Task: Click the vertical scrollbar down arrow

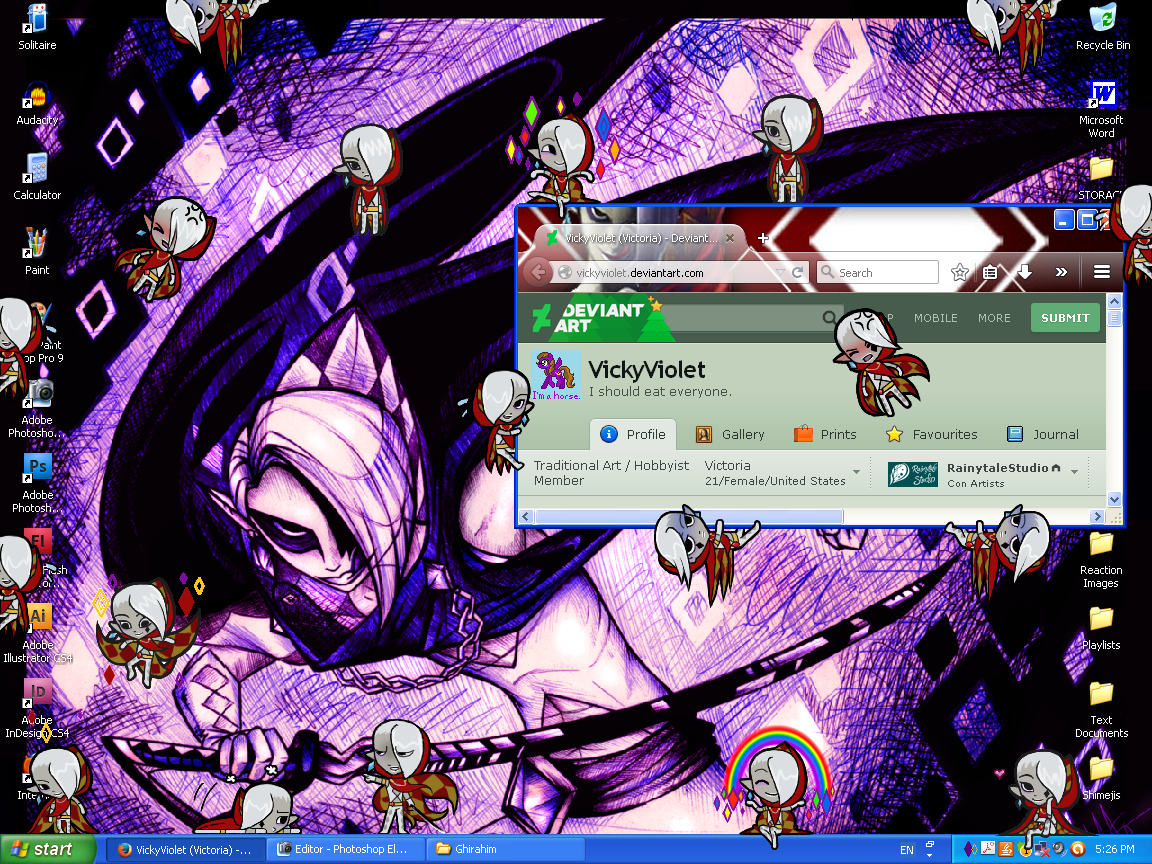Action: 1114,500
